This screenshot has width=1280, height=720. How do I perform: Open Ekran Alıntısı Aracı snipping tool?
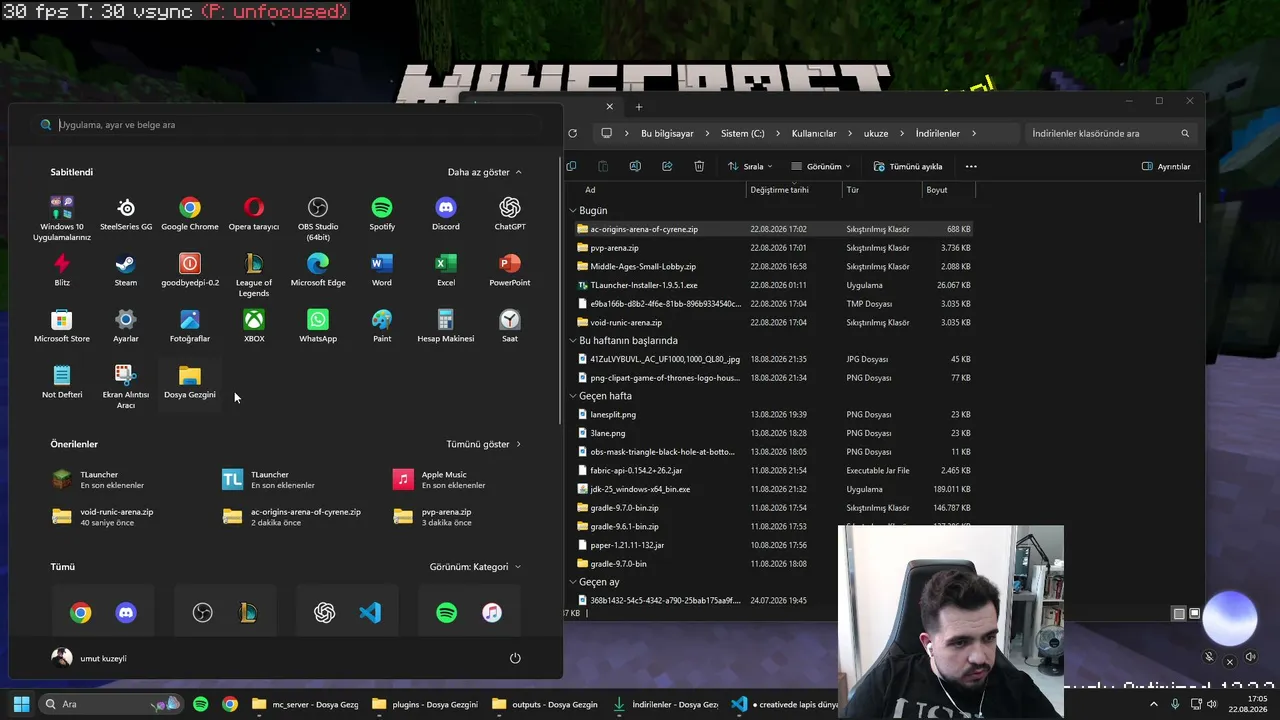coord(126,386)
